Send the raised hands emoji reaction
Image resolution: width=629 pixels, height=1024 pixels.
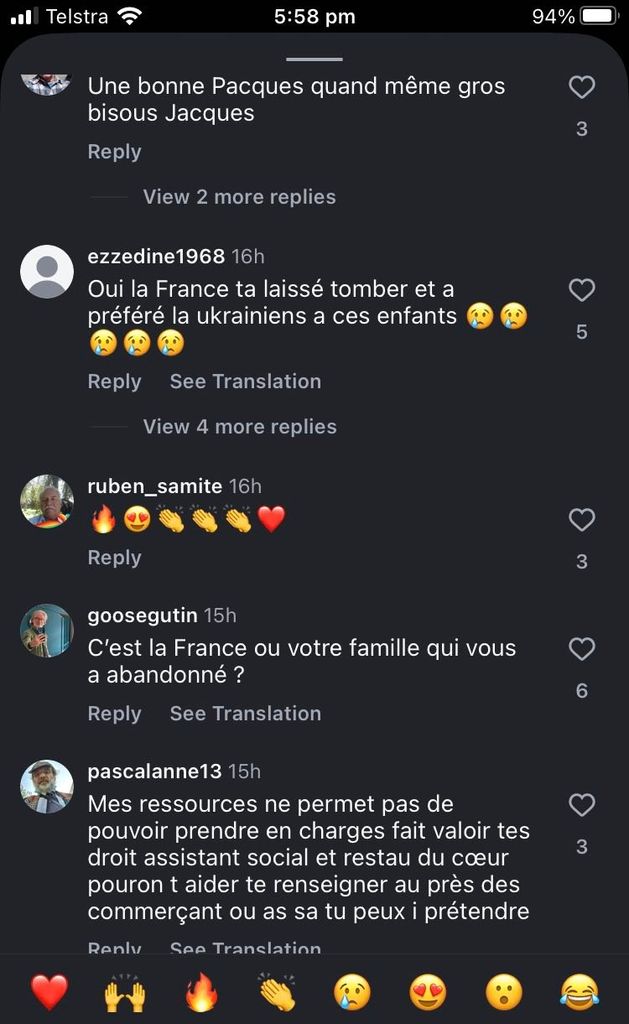125,992
